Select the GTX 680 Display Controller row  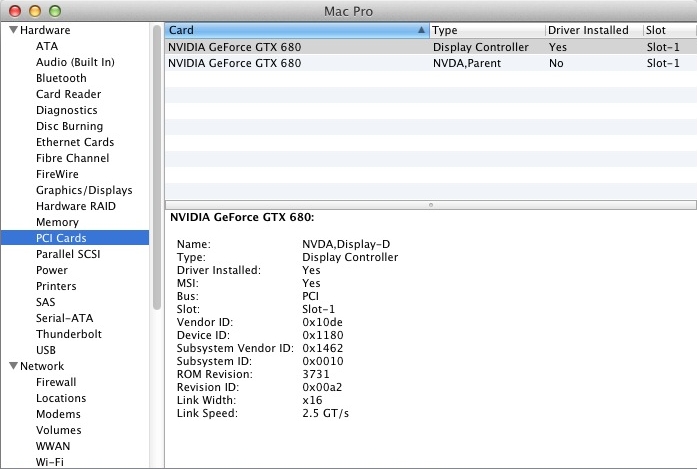click(431, 47)
